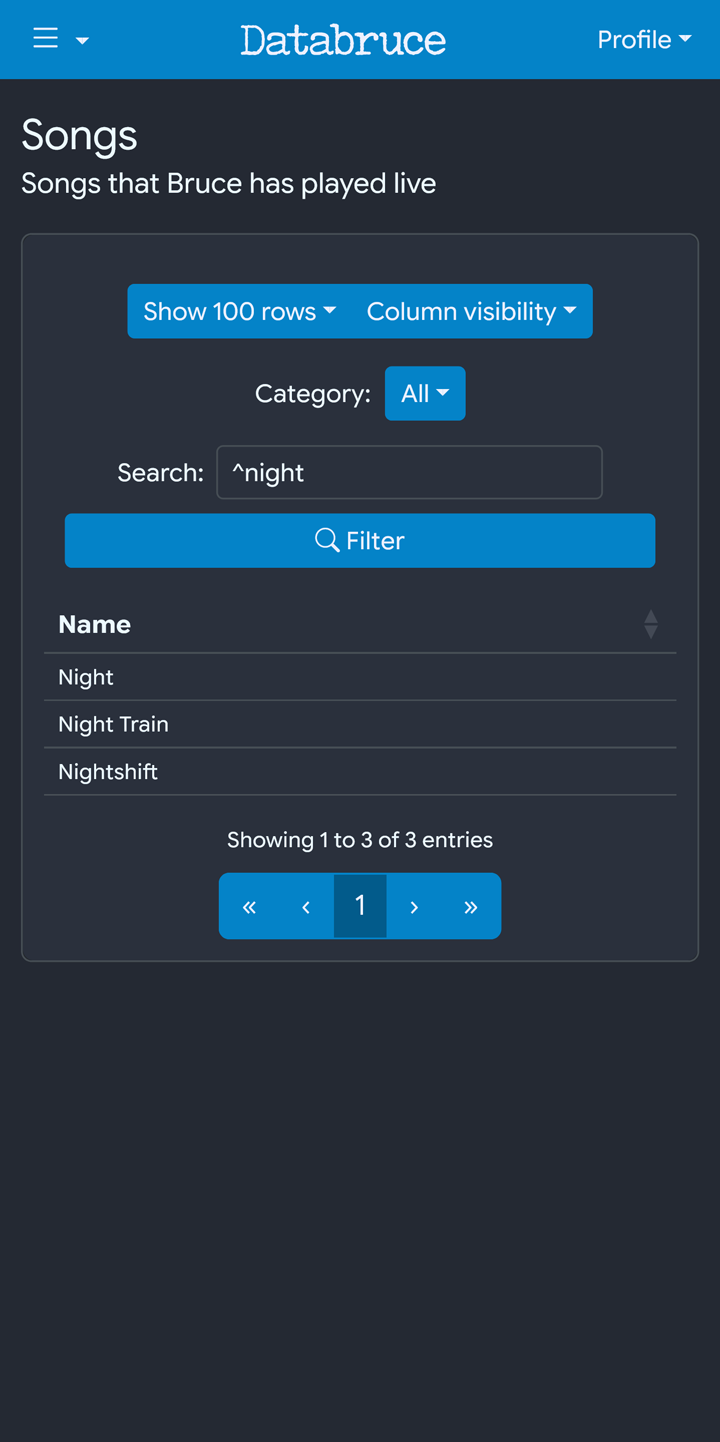Click the Name column sort arrows

pos(651,625)
